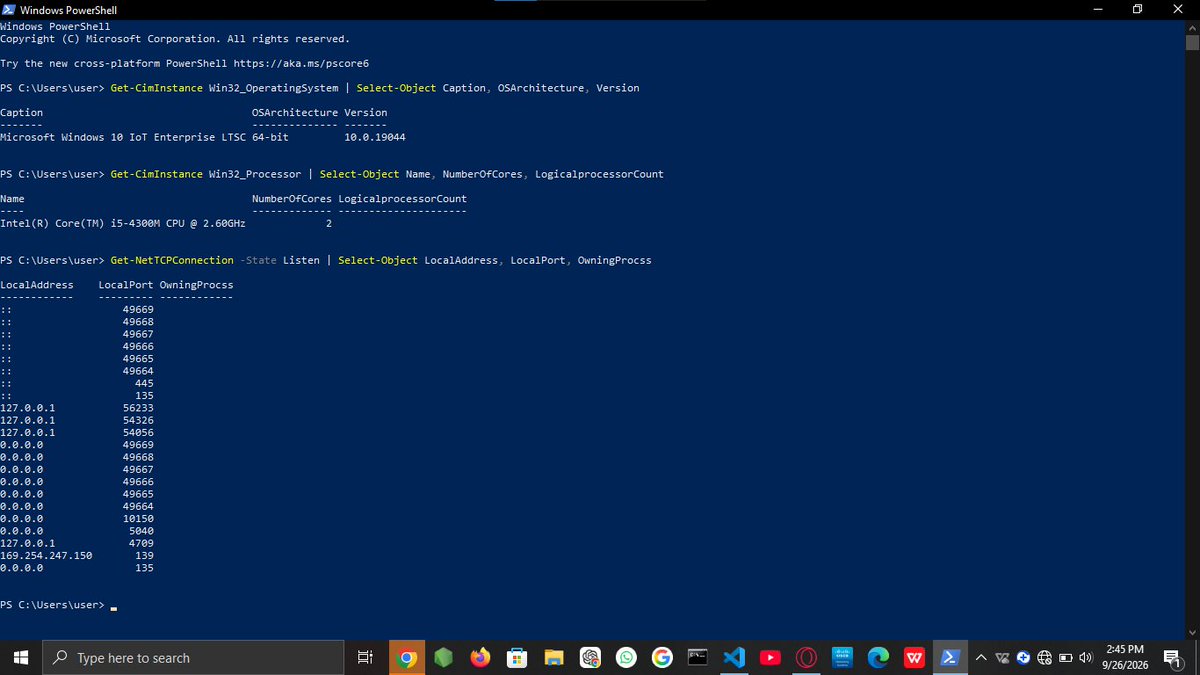Click port value 54326
1200x675 pixels.
(x=138, y=420)
